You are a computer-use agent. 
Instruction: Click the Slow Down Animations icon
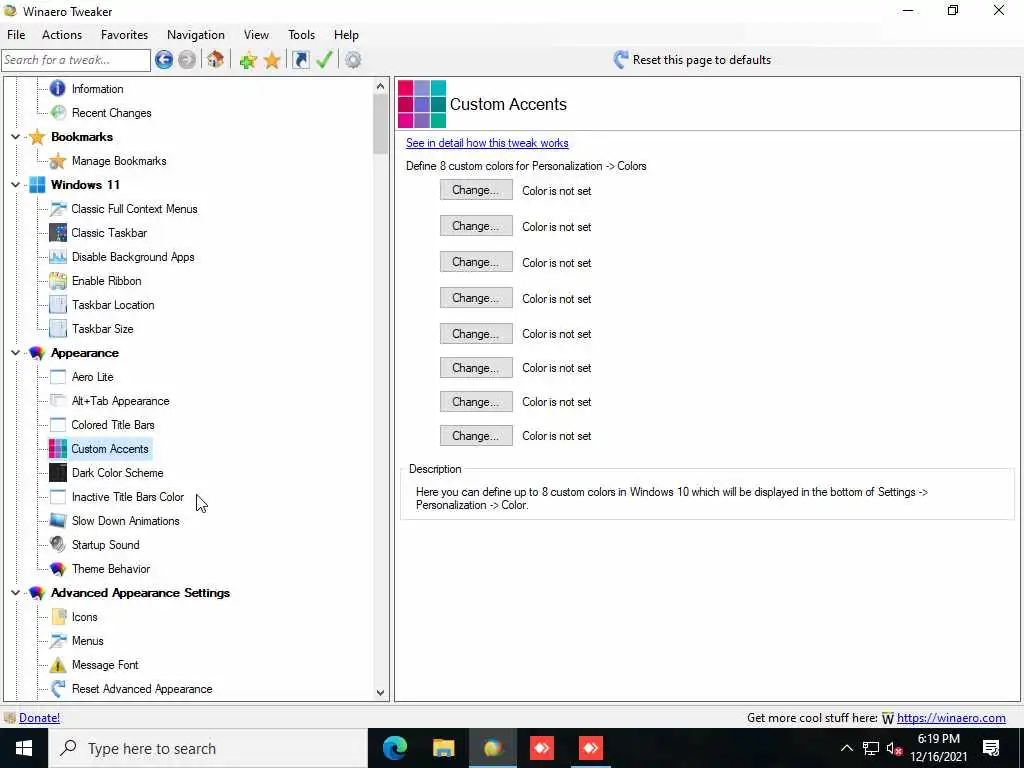(57, 520)
